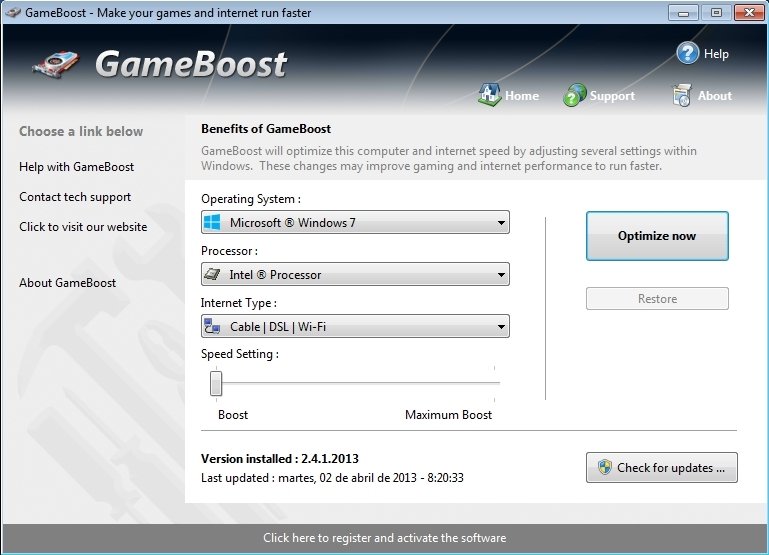Click the title bar application icon
The height and width of the screenshot is (555, 769).
tap(12, 12)
